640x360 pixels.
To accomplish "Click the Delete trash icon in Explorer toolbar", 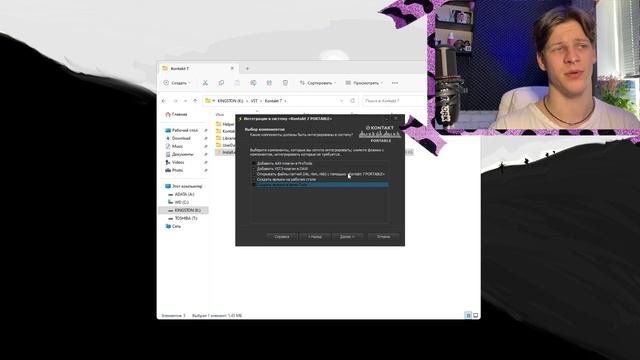I will click(x=285, y=83).
